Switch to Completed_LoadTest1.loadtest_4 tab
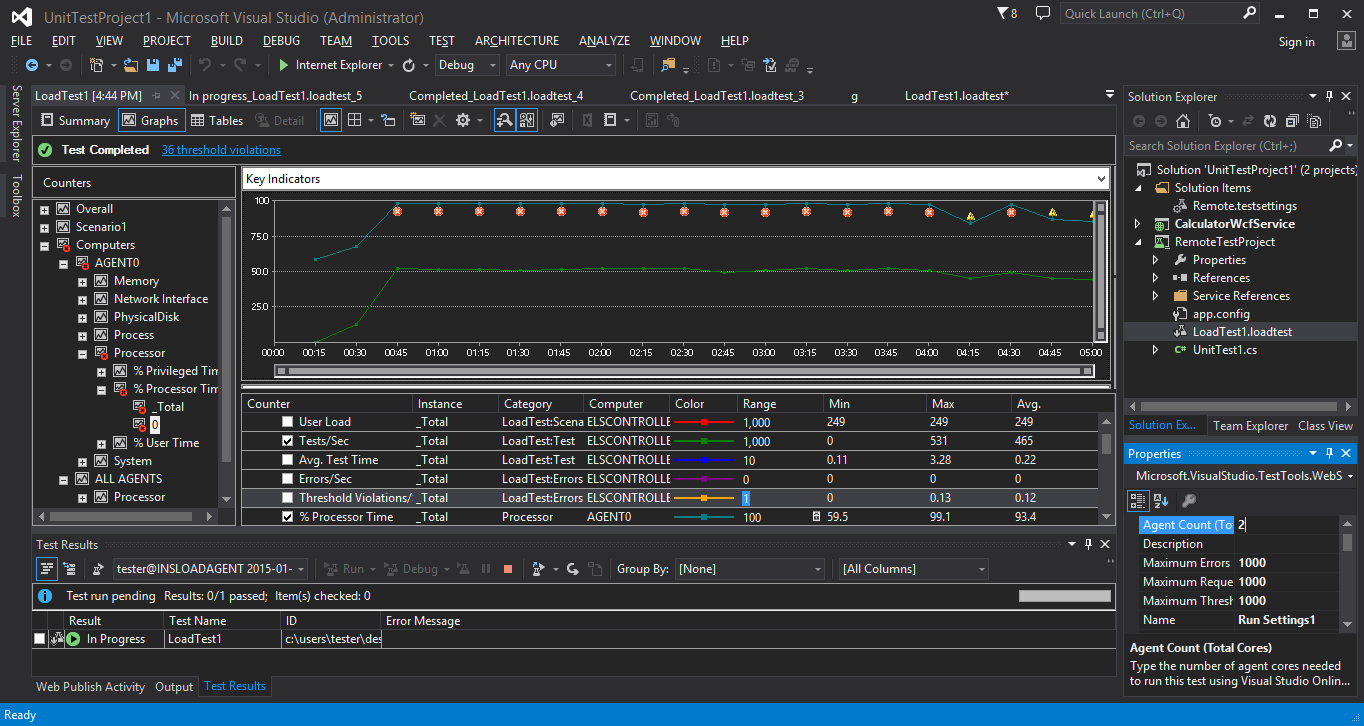 pos(496,96)
